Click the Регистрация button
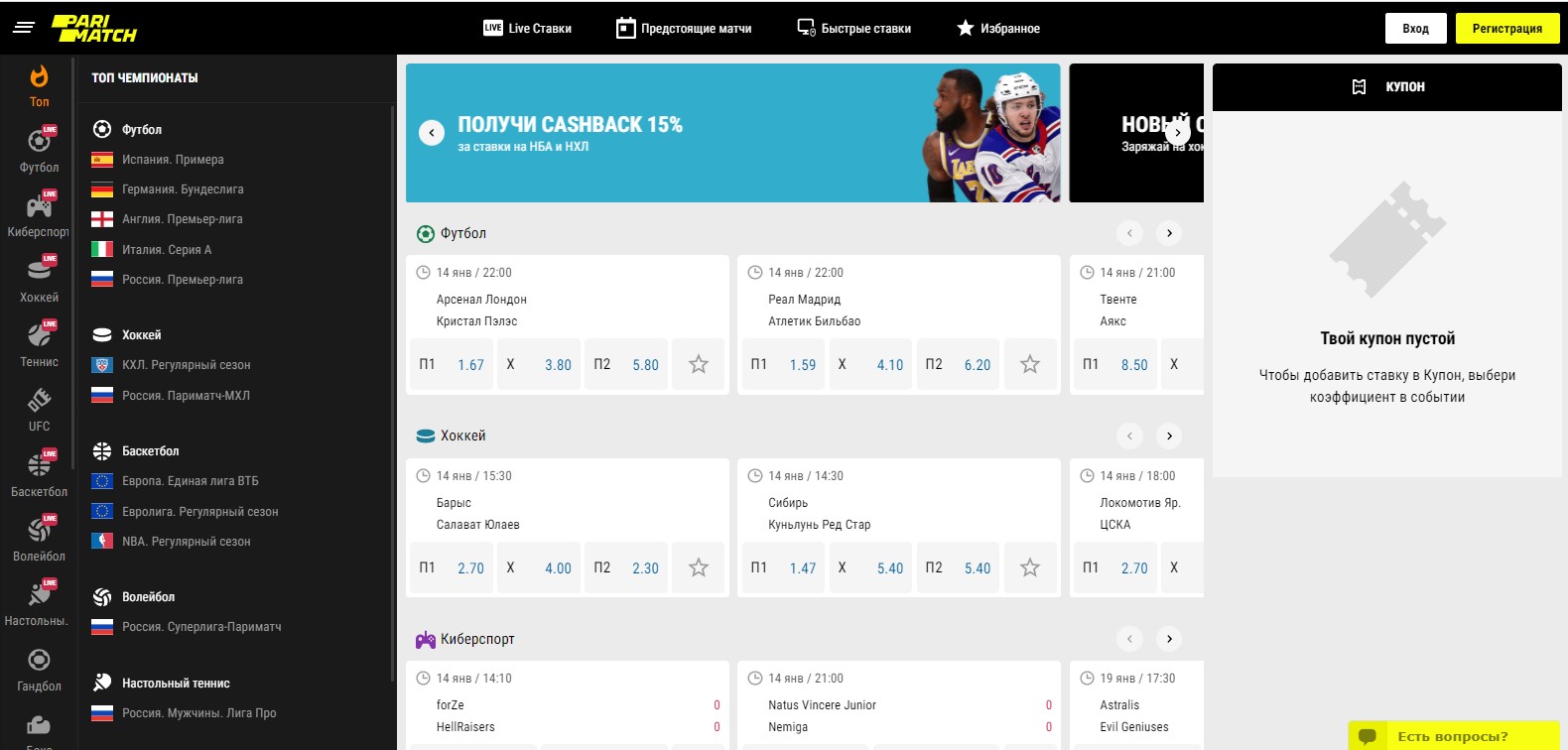 tap(1506, 28)
